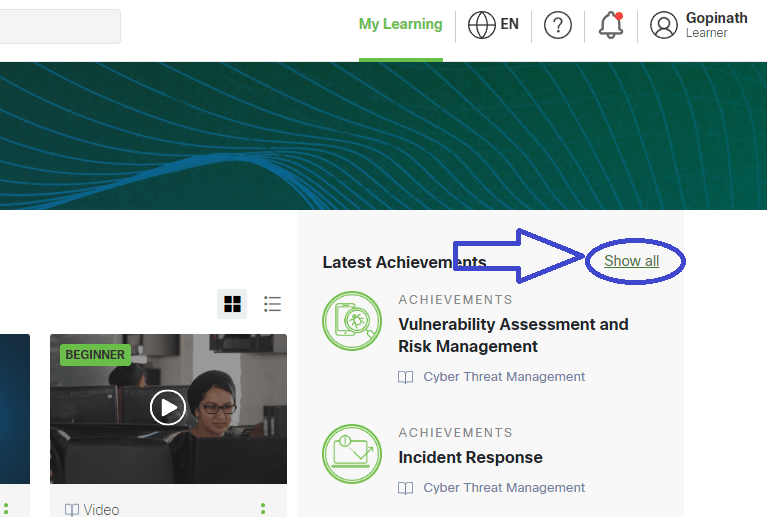Open the Gopinath account name
The height and width of the screenshot is (517, 767).
tap(717, 18)
